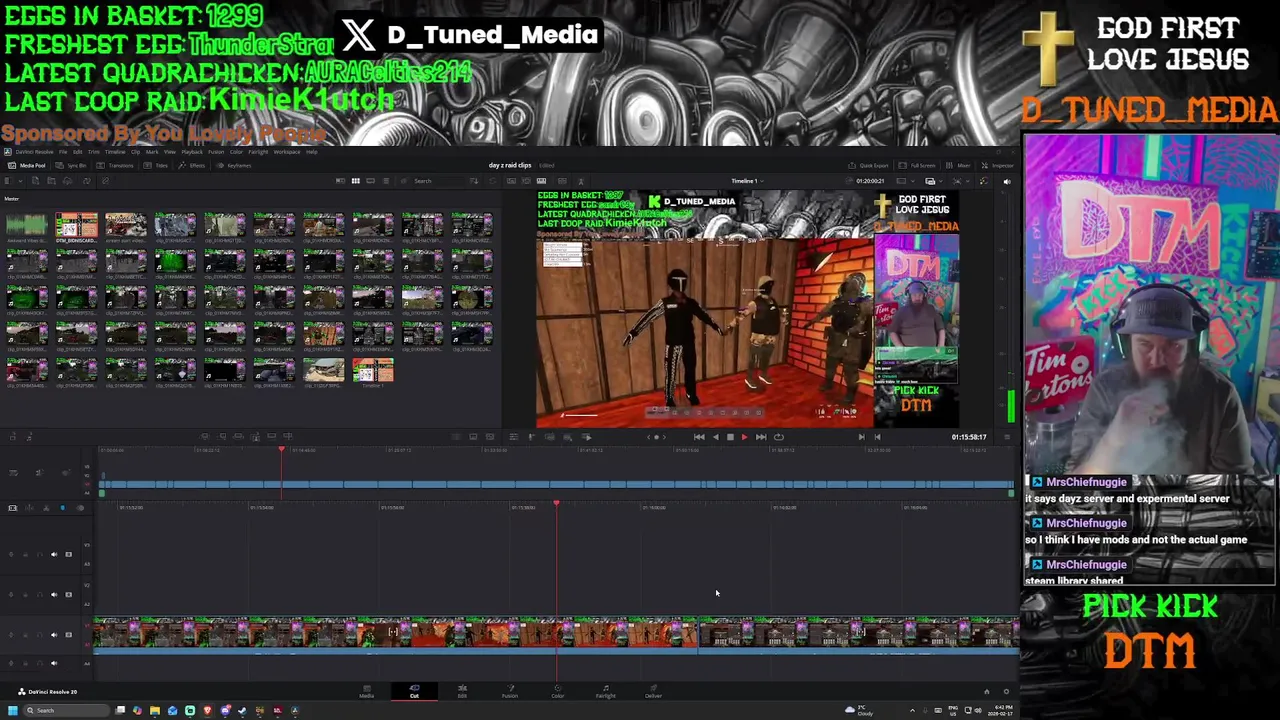Click the green audio level meter
Screen dimensions: 1280x720
point(1011,405)
